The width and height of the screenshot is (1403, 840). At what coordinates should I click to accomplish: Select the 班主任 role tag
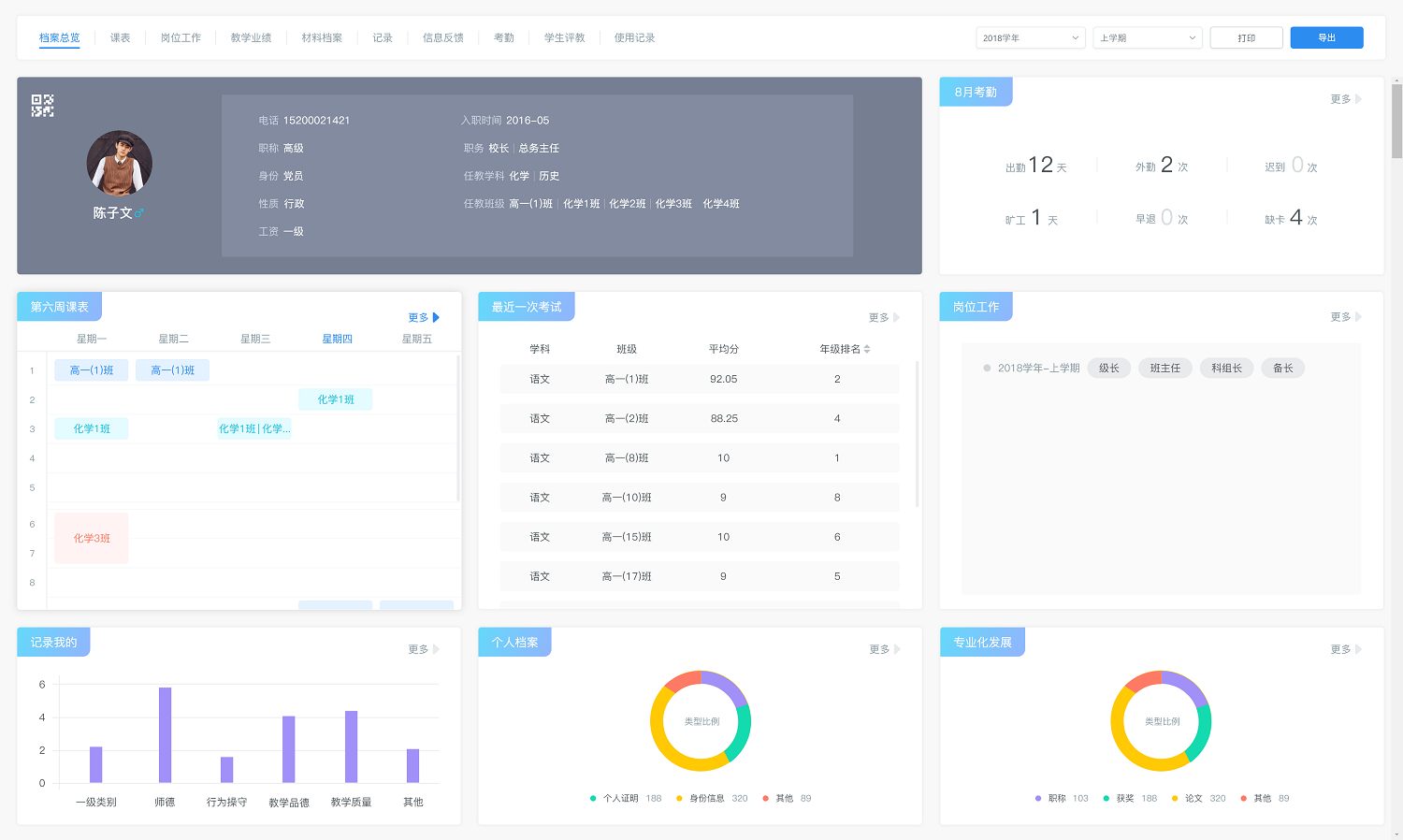point(1165,369)
